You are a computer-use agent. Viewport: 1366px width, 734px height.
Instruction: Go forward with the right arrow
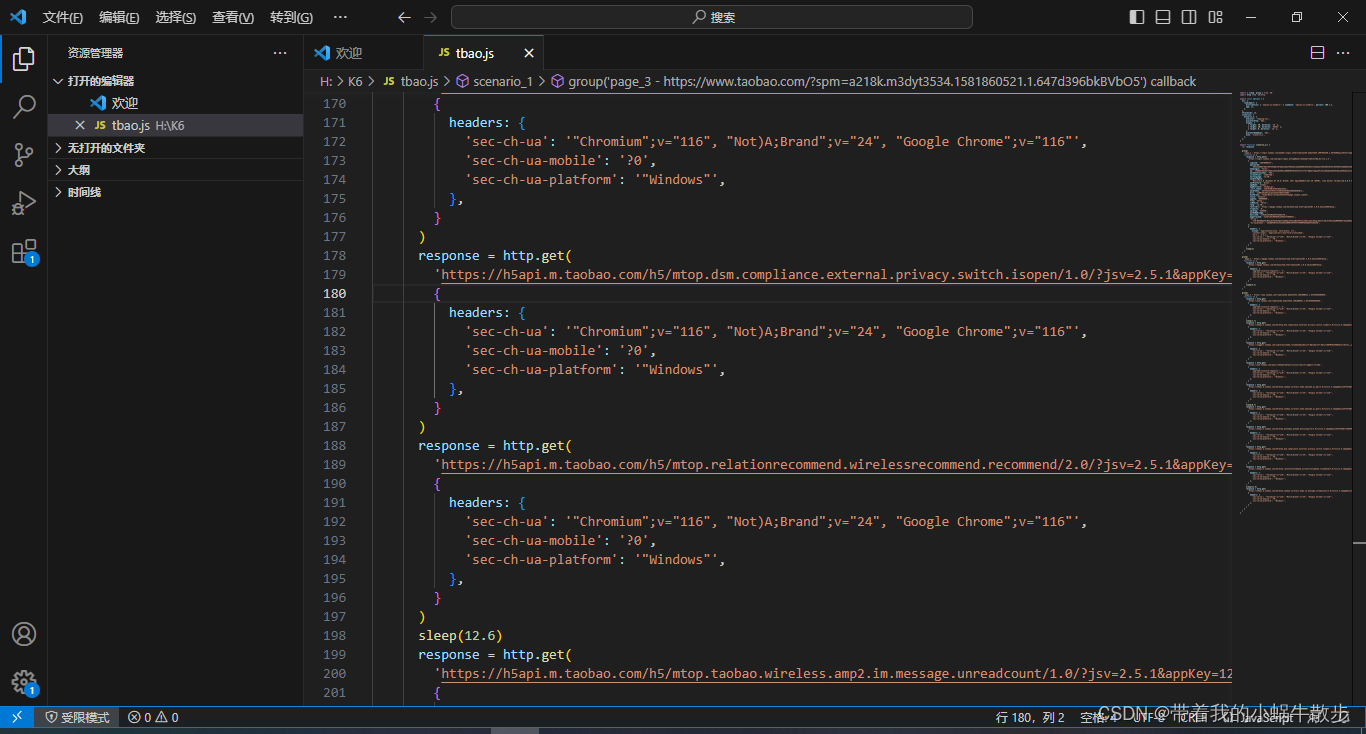pos(430,17)
